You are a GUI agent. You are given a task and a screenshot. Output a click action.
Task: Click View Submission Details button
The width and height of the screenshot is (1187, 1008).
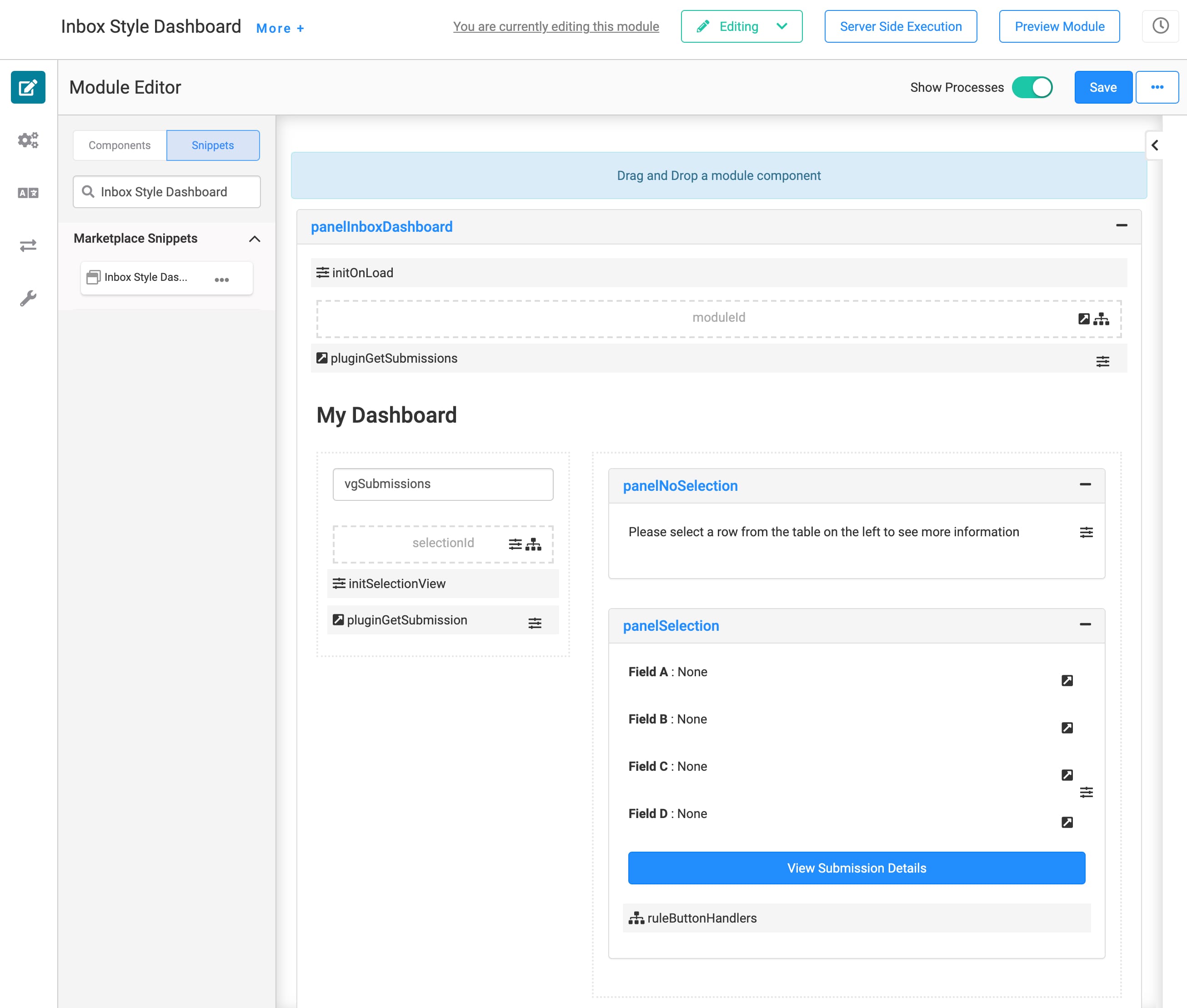pos(856,868)
